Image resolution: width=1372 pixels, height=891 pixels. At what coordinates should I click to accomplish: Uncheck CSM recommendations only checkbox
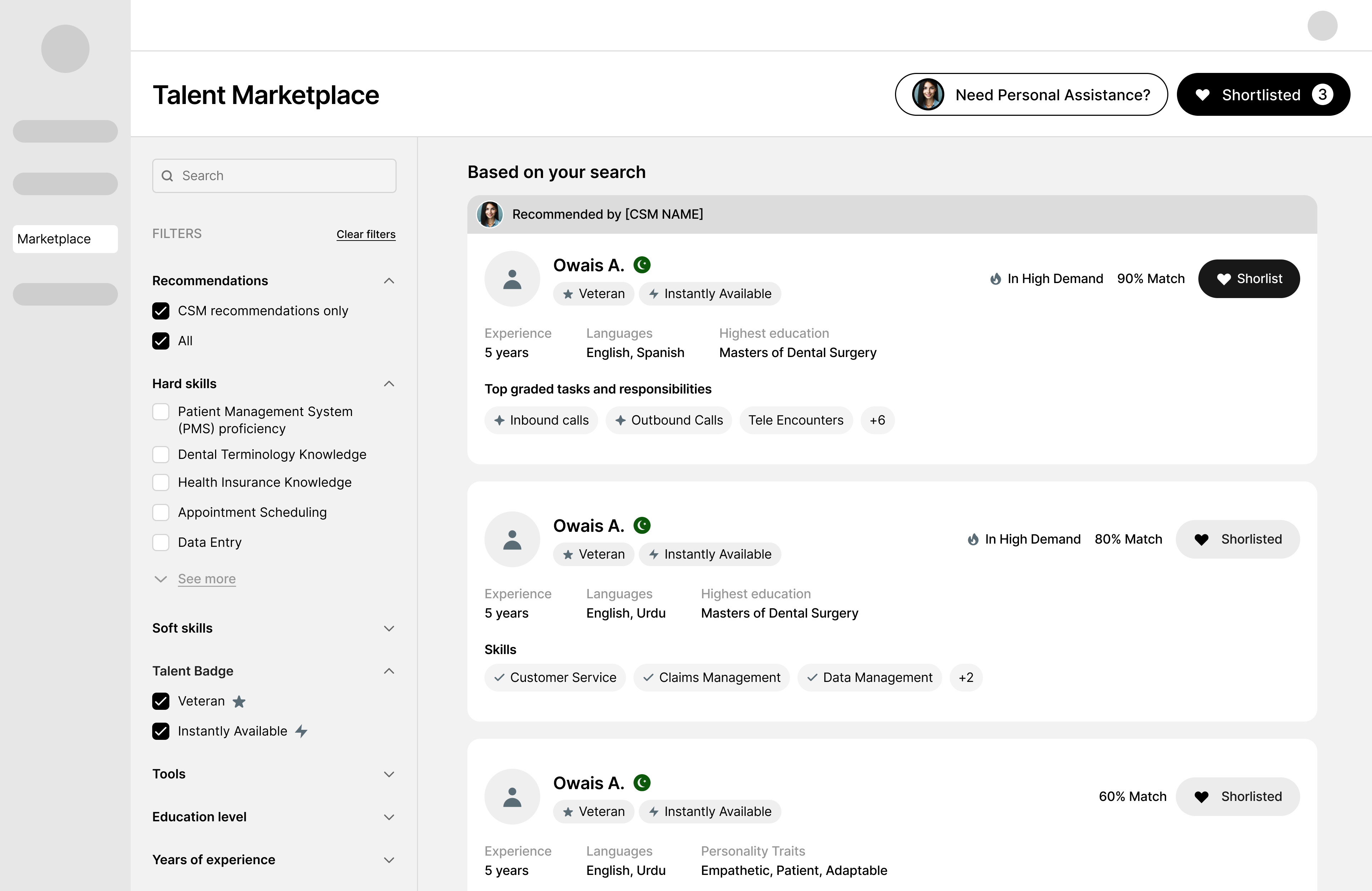pyautogui.click(x=161, y=311)
